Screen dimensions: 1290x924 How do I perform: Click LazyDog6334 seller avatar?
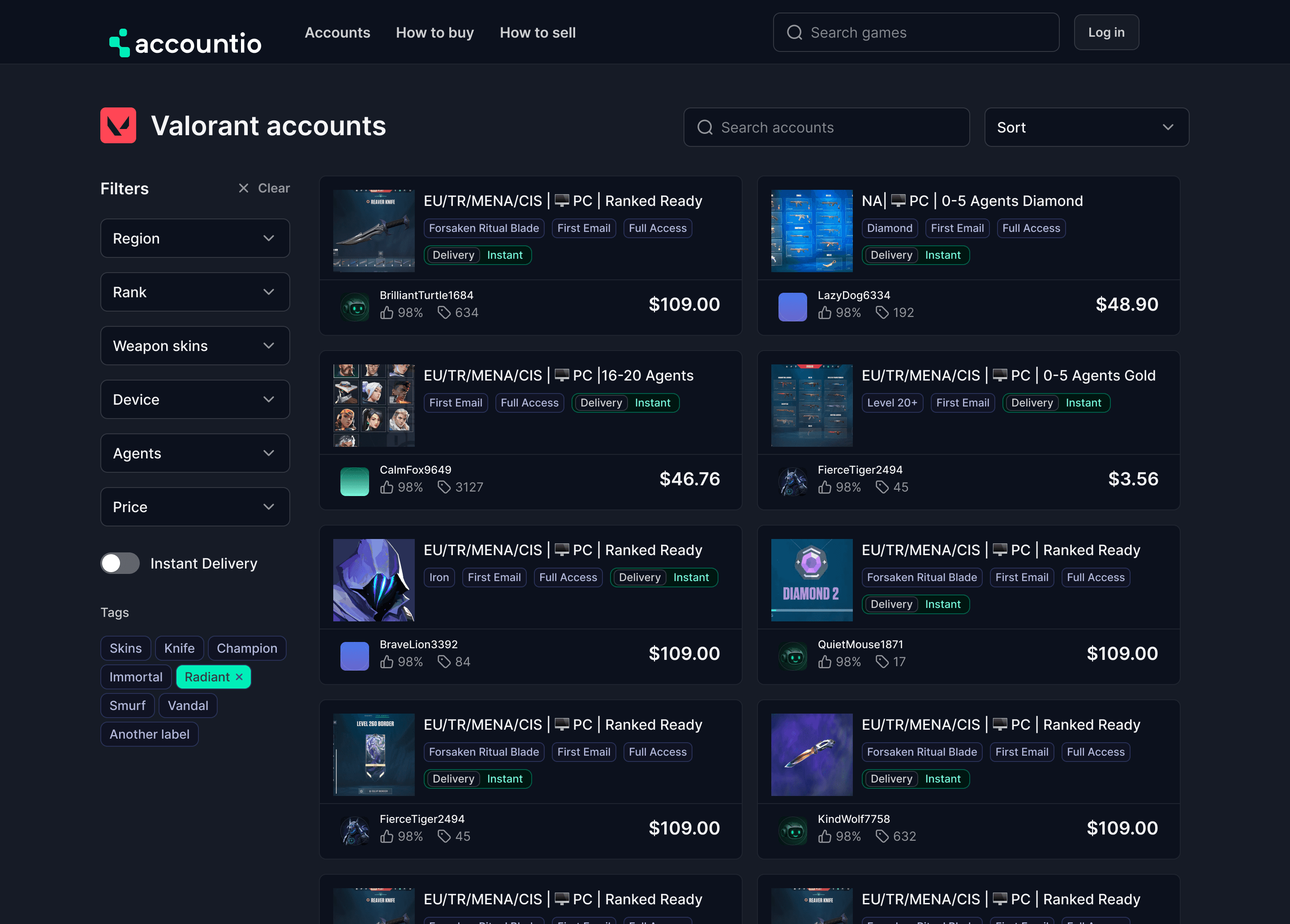coord(793,307)
